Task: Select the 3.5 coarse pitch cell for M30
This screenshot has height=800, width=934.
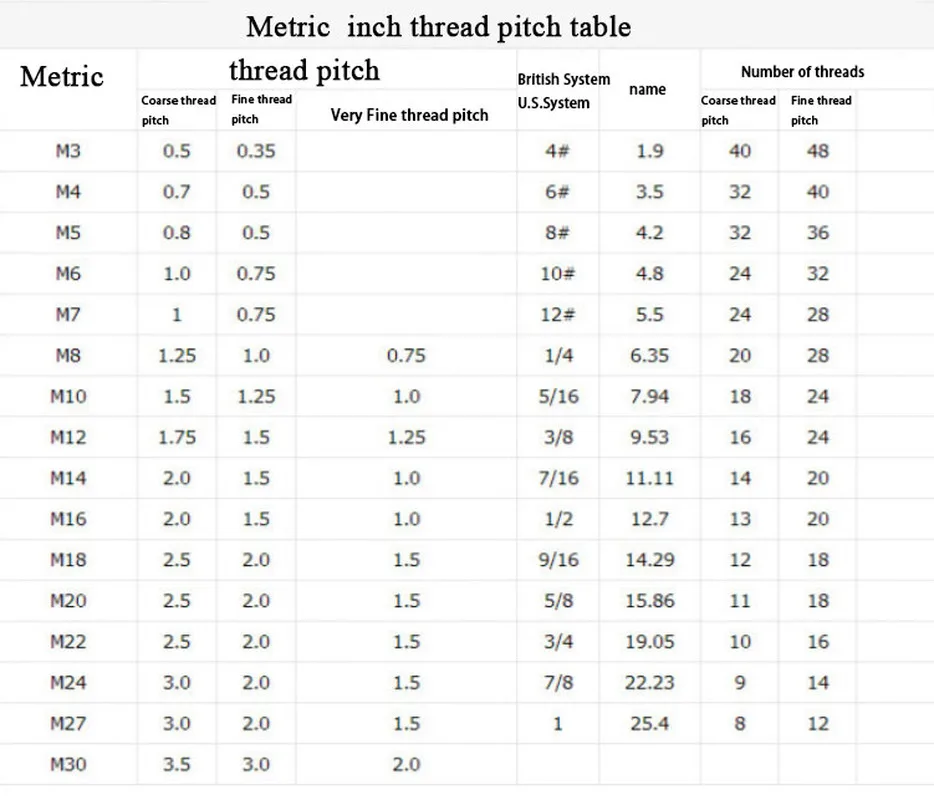Action: (176, 765)
